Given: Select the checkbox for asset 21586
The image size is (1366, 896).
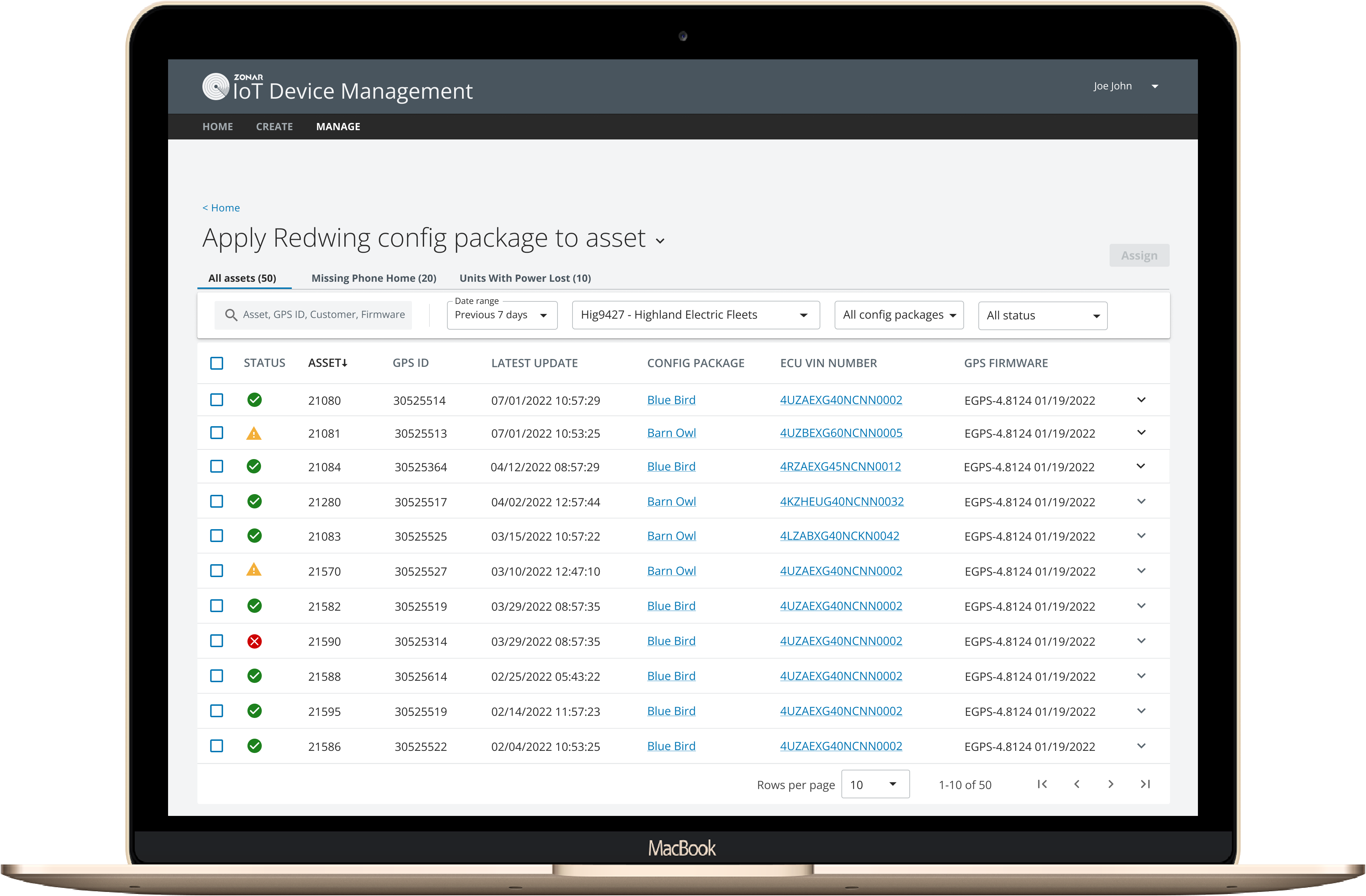Looking at the screenshot, I should (x=216, y=746).
